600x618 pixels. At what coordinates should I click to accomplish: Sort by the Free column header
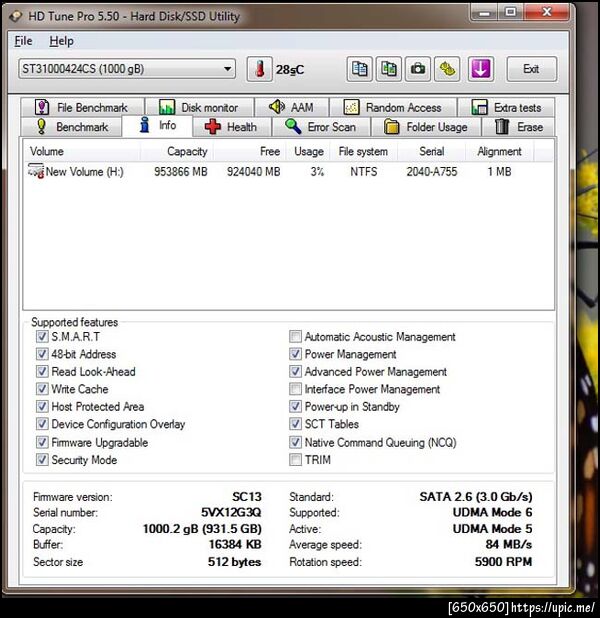[249, 151]
